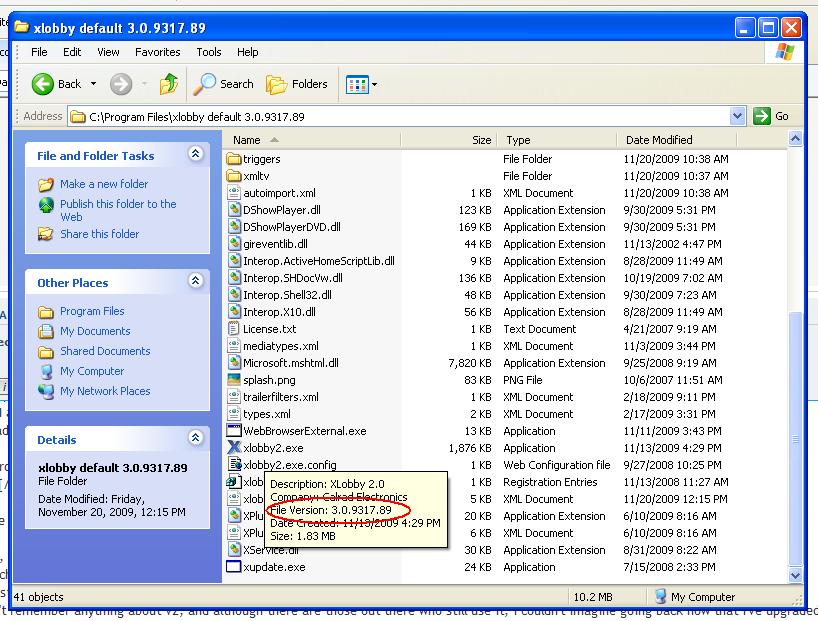Click the Share this folder icon
Screen dimensions: 818x621
click(46, 234)
